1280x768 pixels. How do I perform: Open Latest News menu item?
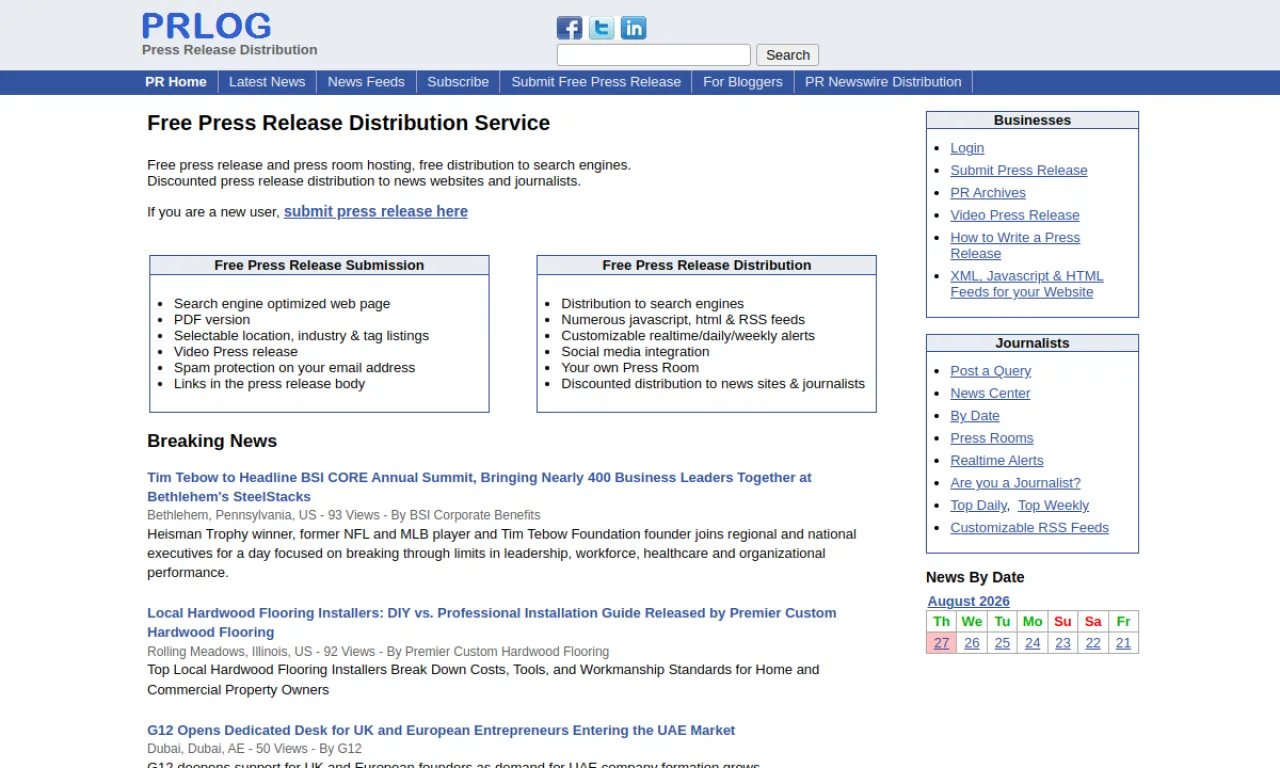point(267,82)
